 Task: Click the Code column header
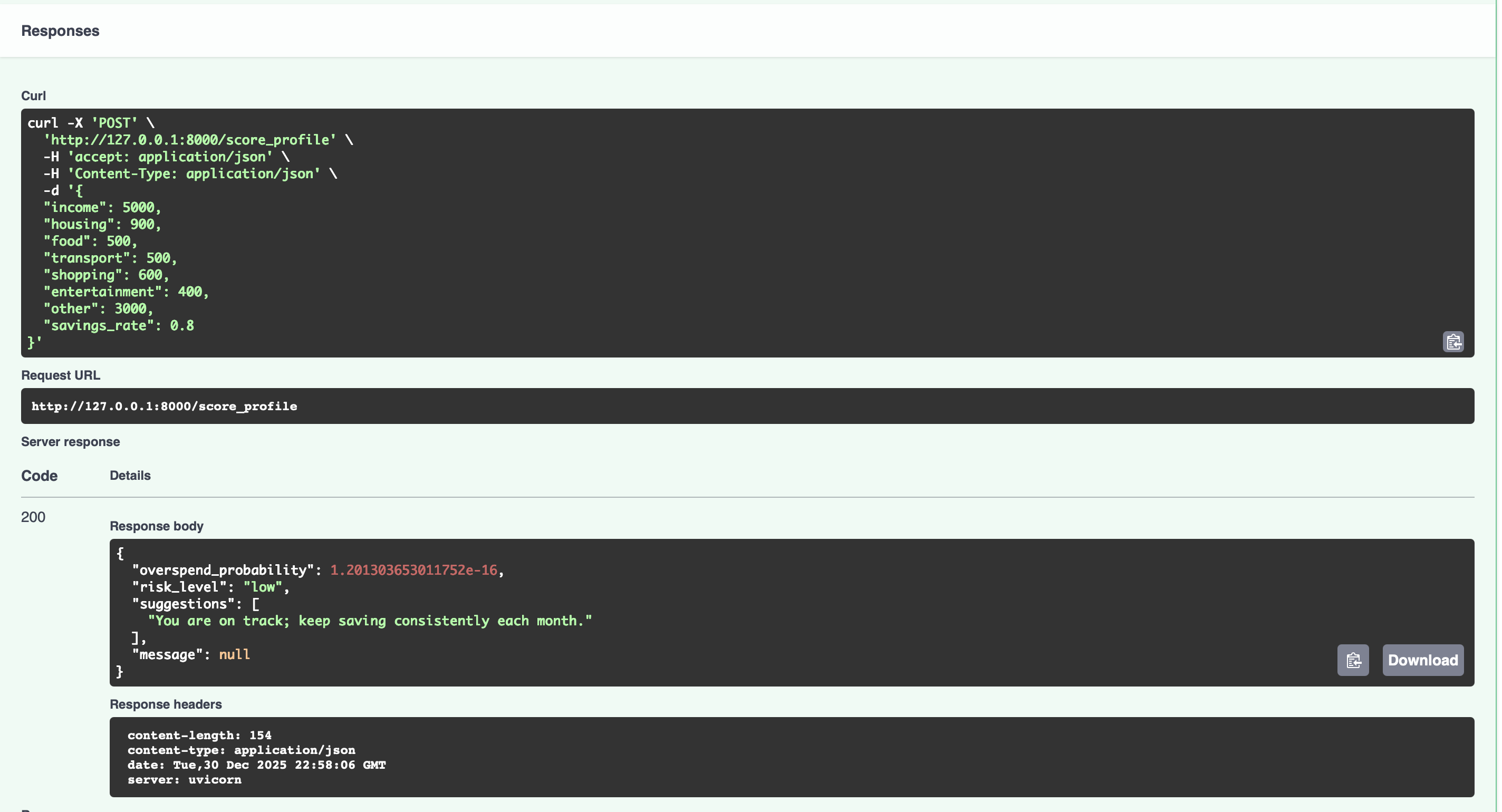pos(39,476)
